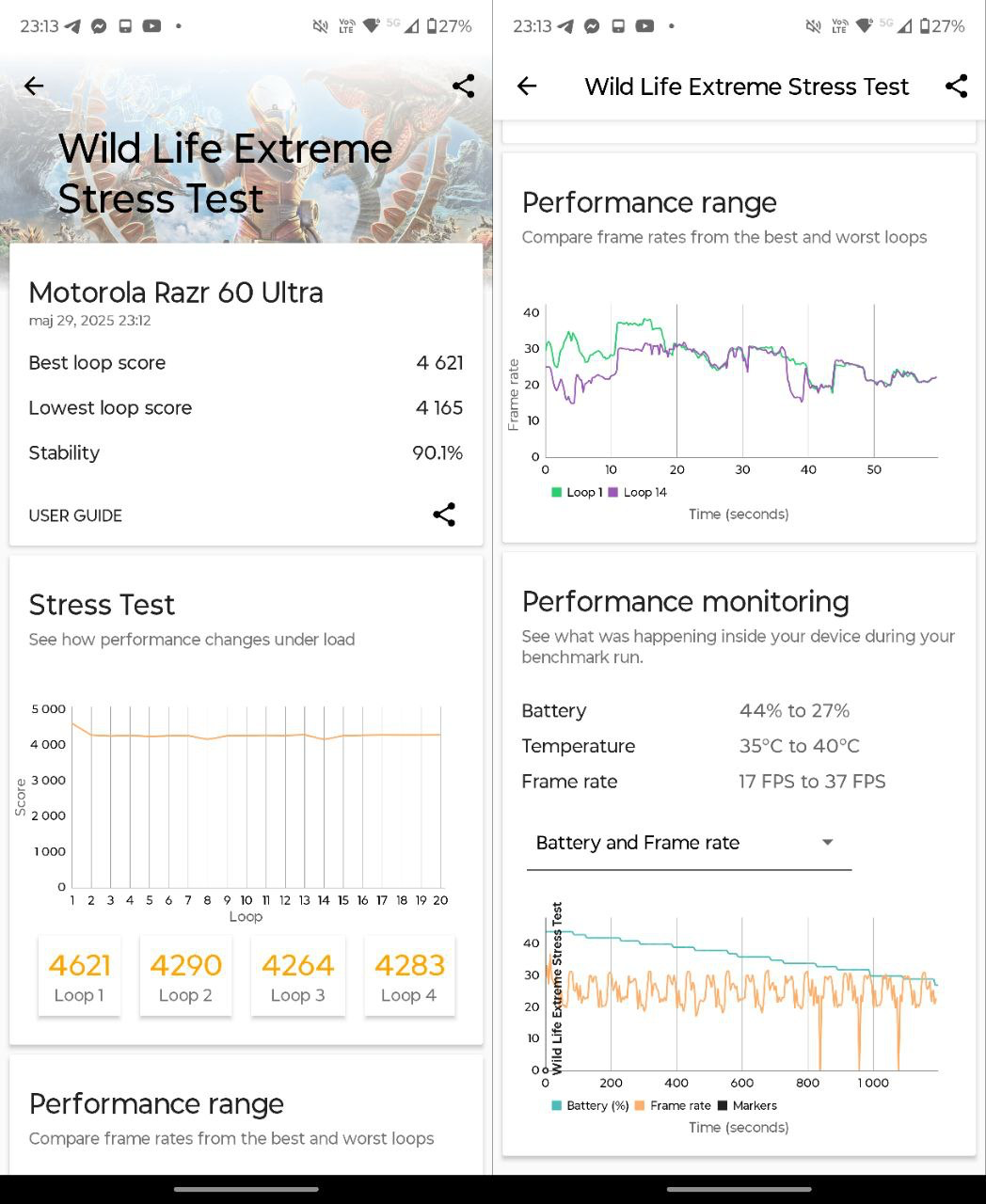Tap the Loop 4 score card 4283
This screenshot has width=986, height=1204.
pyautogui.click(x=409, y=976)
